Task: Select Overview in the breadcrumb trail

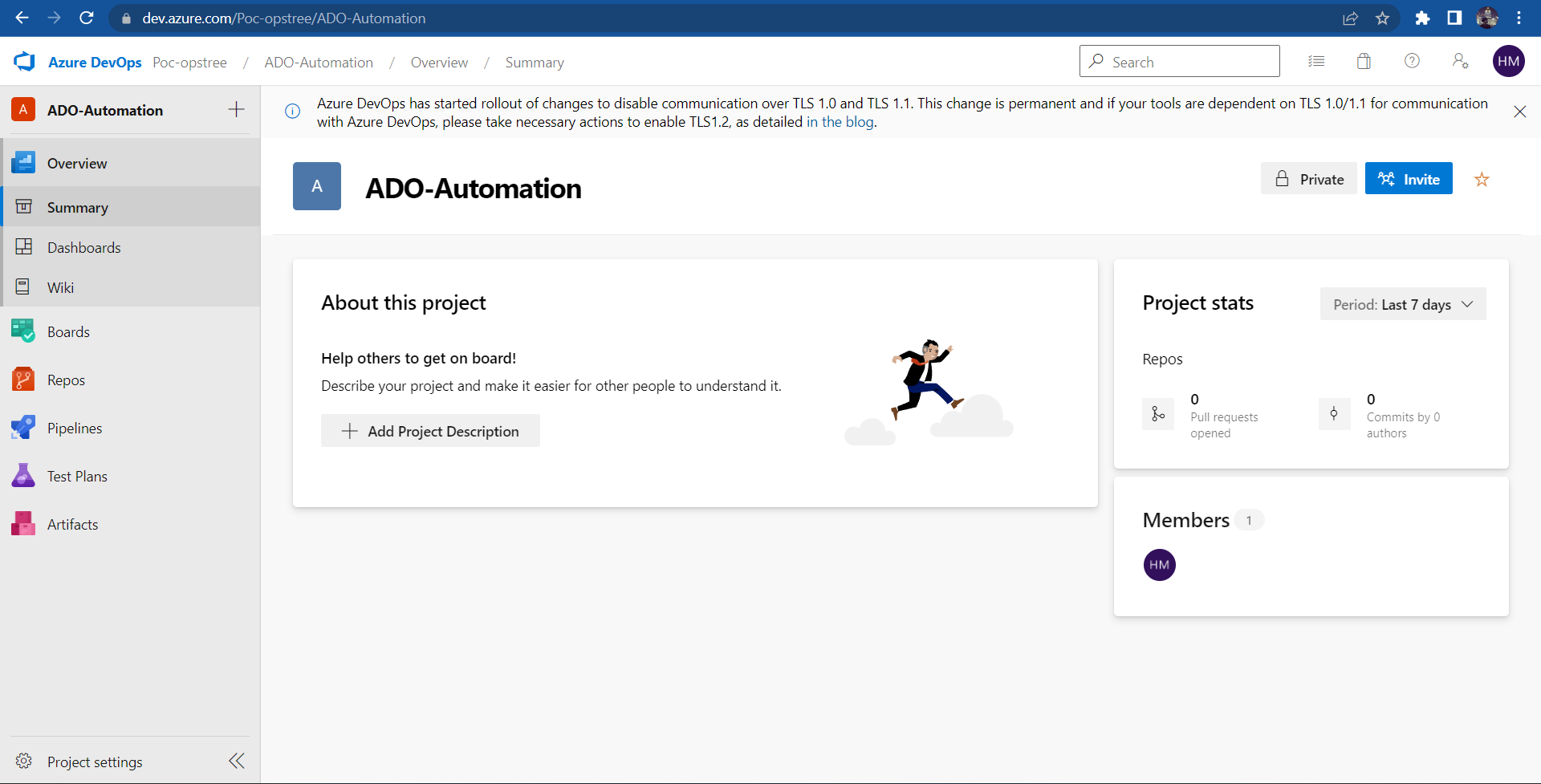Action: [438, 62]
